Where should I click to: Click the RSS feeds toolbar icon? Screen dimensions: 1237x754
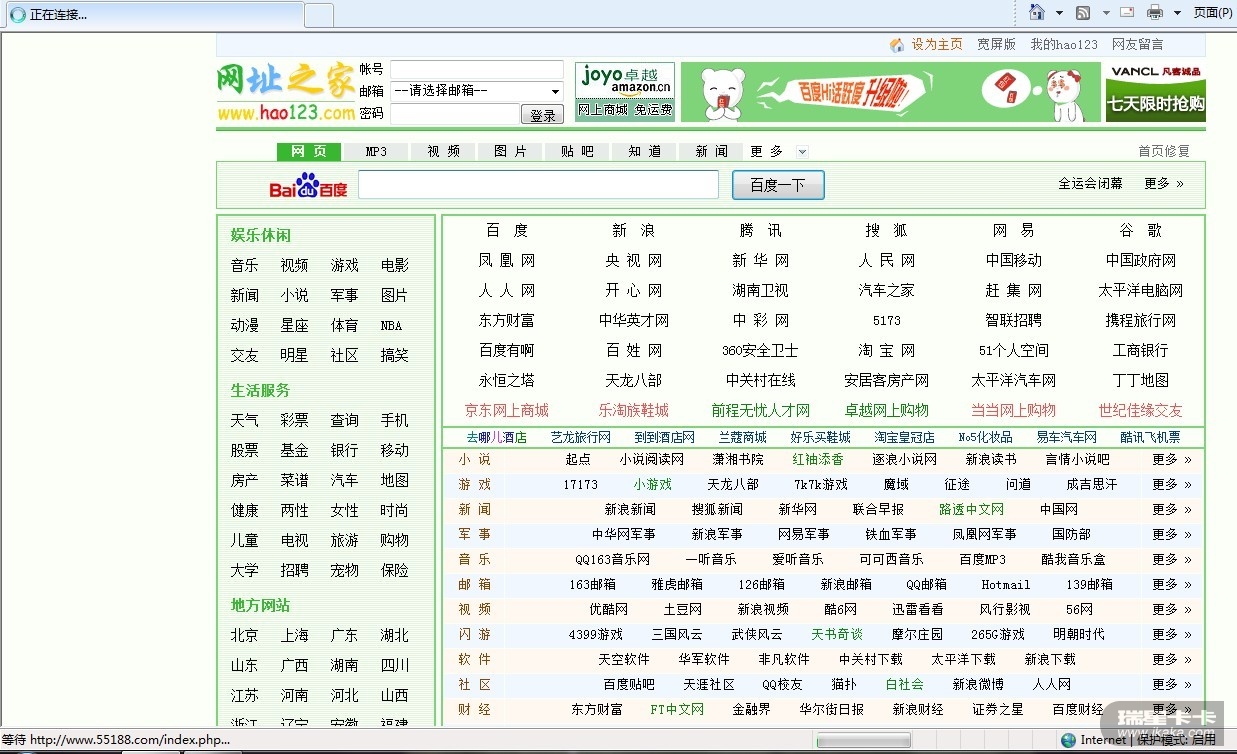click(x=1083, y=12)
